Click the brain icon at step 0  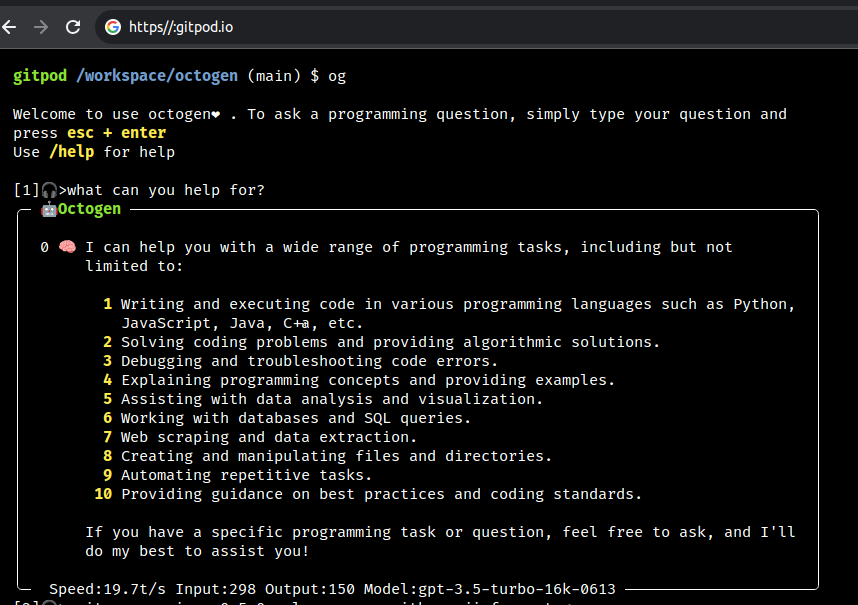tap(67, 247)
